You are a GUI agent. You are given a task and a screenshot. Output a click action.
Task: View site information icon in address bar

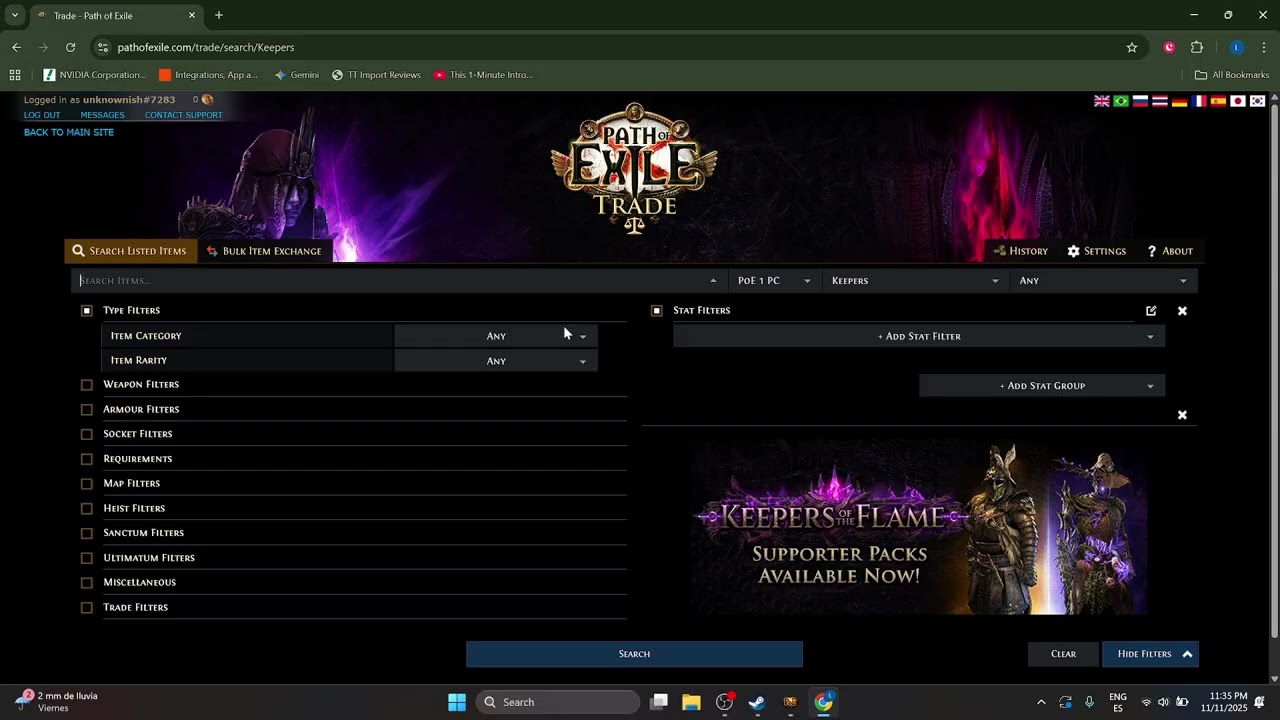tap(102, 47)
